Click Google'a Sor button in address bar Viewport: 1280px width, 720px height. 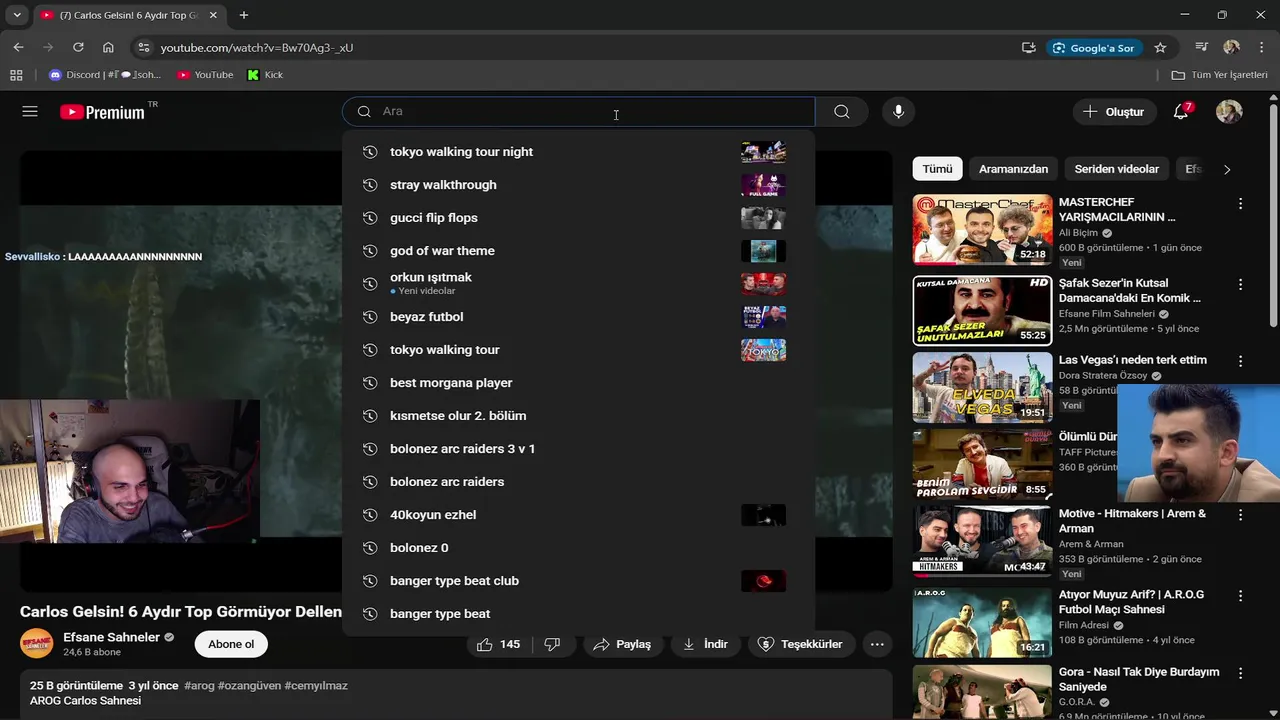[1094, 47]
